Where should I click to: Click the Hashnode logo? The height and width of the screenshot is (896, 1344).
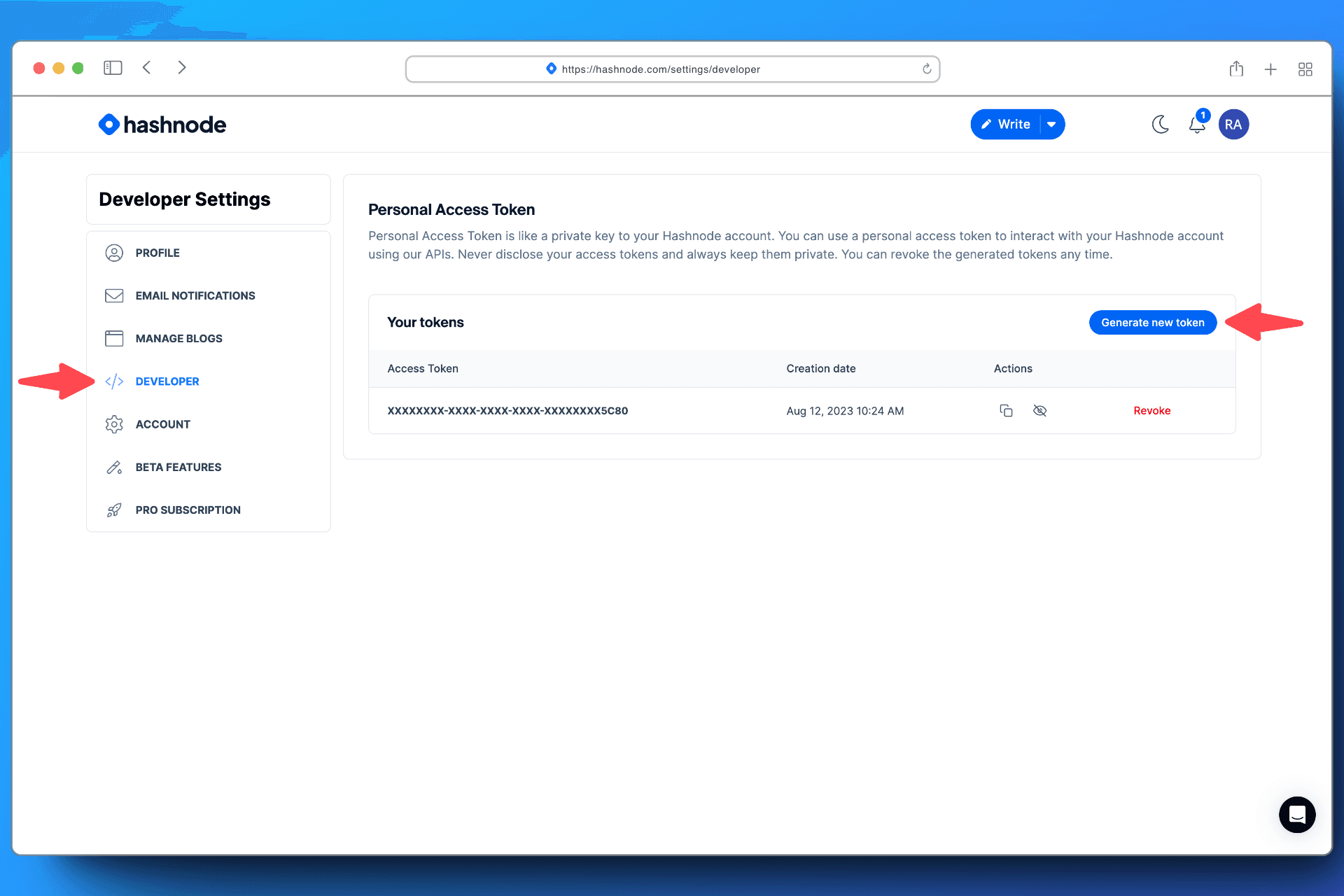point(162,125)
